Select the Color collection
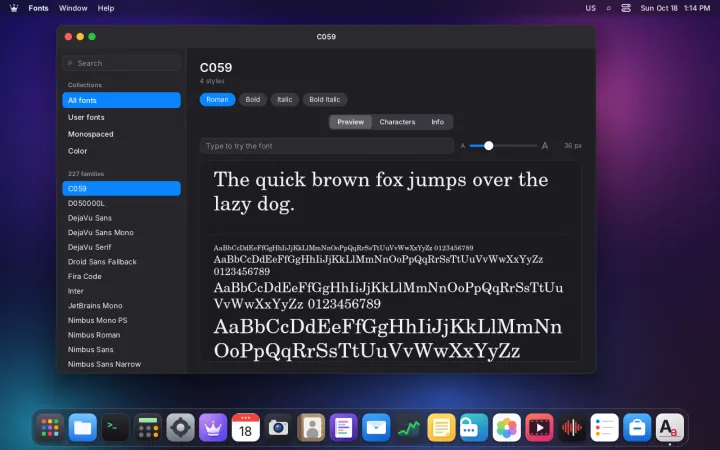This screenshot has height=450, width=720. (121, 151)
